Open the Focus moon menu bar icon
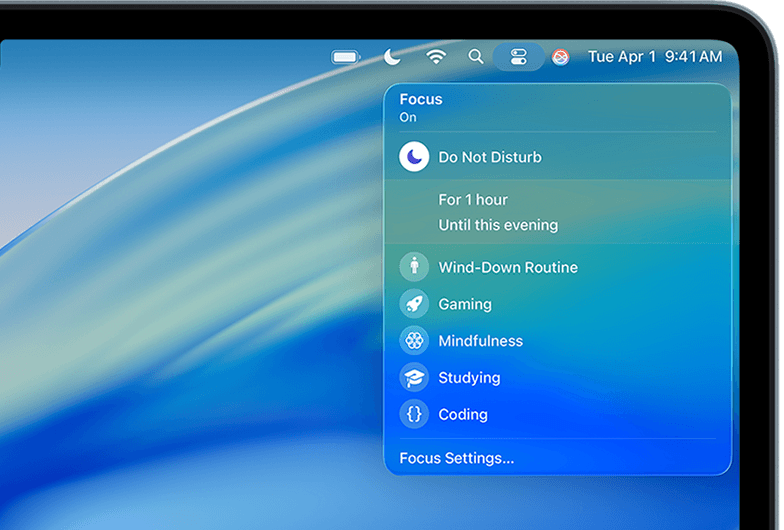784x530 pixels. [392, 56]
